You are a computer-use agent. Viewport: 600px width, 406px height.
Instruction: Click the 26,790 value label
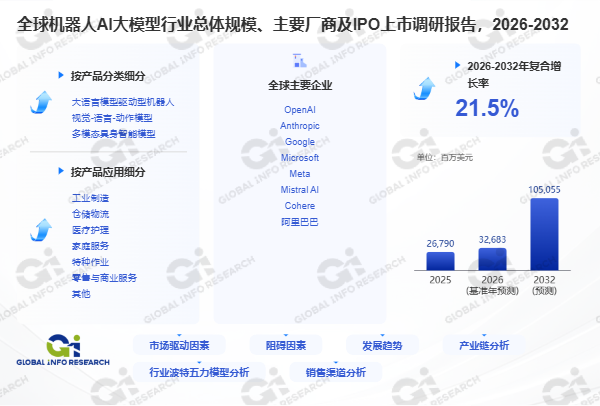click(x=440, y=244)
